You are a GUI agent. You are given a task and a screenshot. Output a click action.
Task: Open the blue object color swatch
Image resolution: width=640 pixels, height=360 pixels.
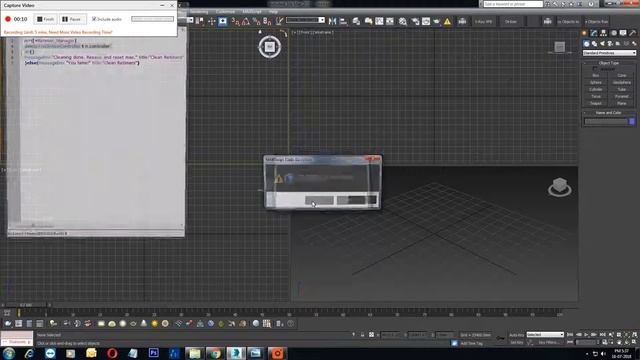[x=632, y=121]
